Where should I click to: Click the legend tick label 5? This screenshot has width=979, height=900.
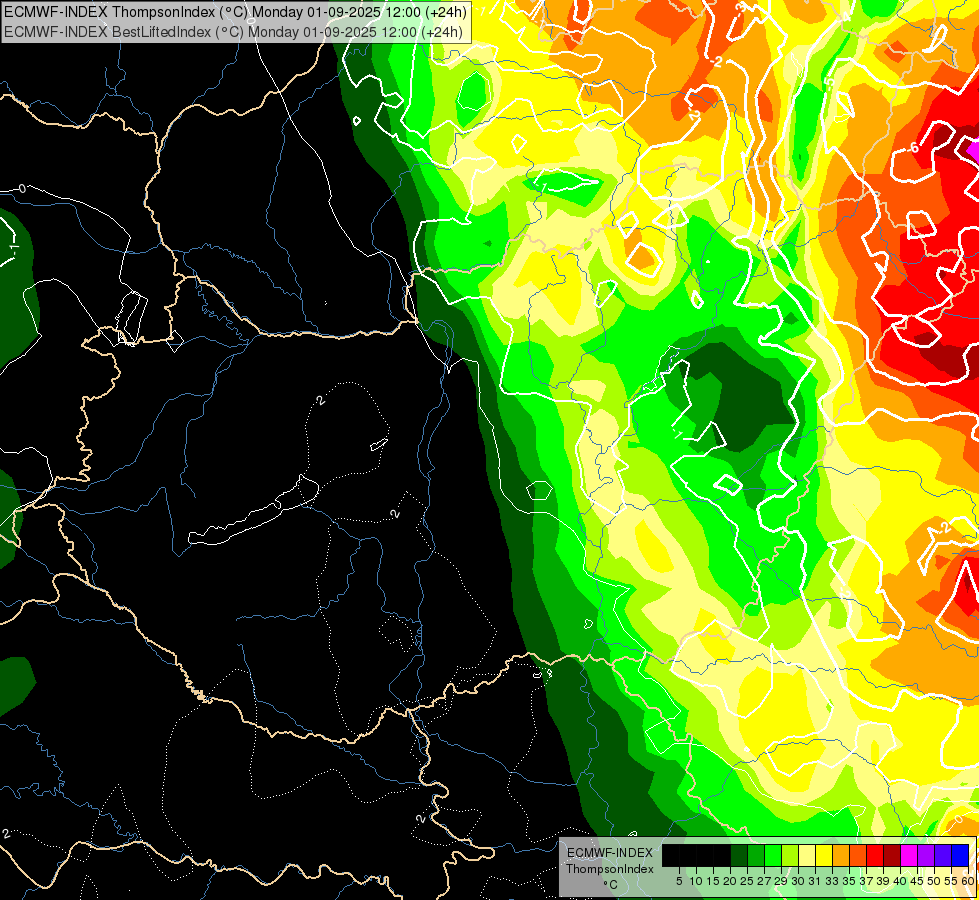(x=679, y=881)
